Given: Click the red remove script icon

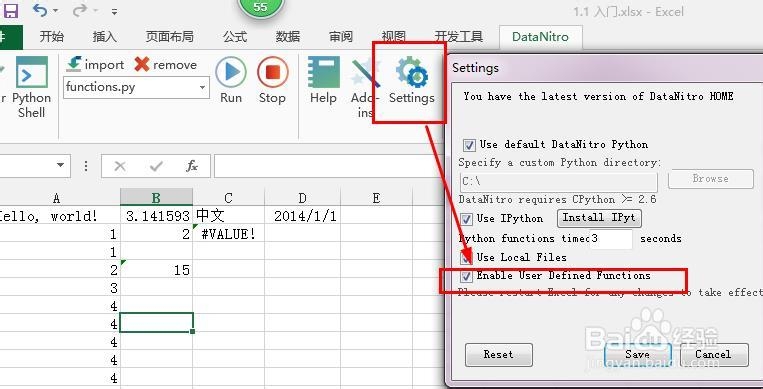Looking at the screenshot, I should 142,64.
